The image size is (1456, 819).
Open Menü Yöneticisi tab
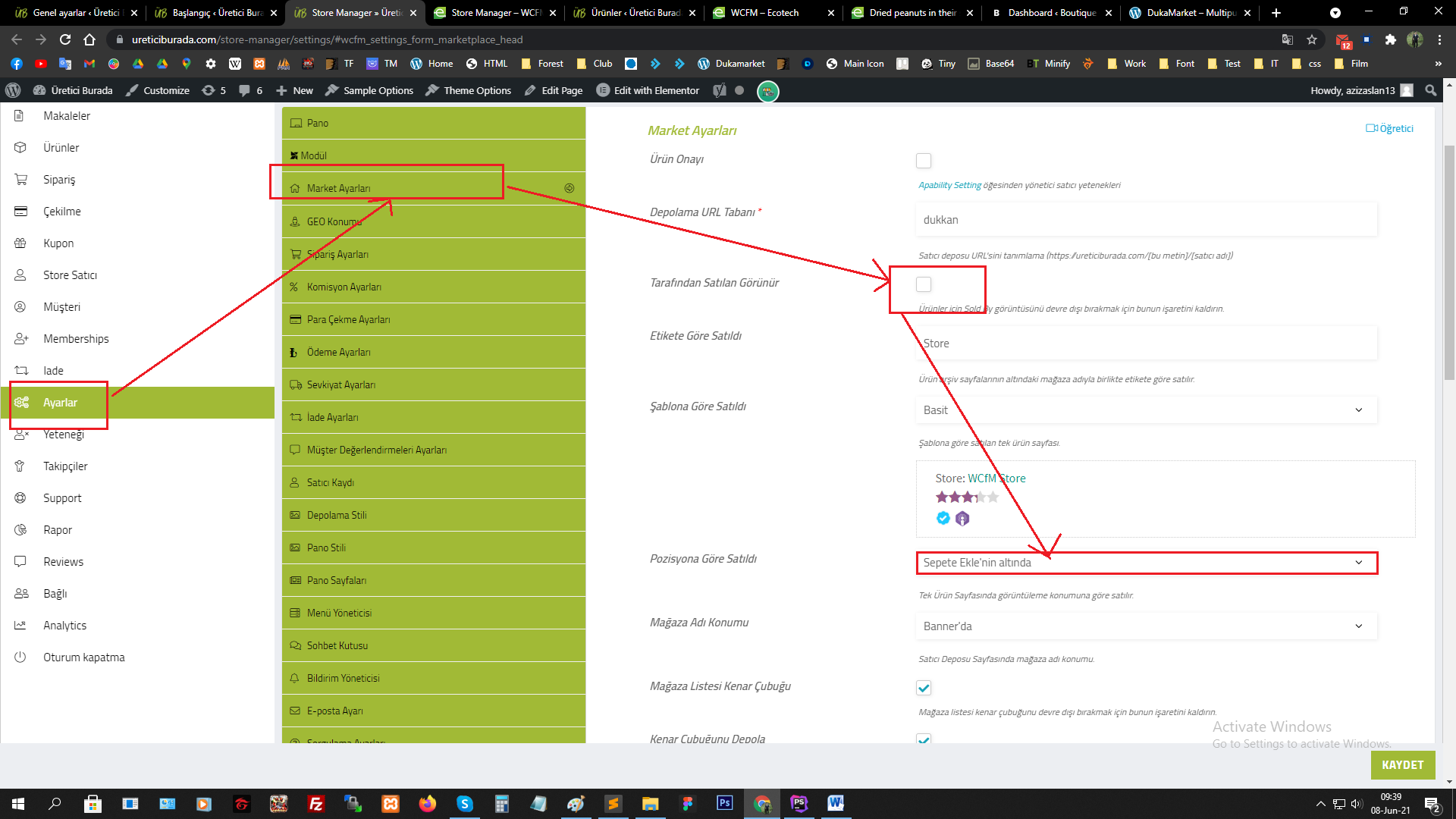pos(434,613)
